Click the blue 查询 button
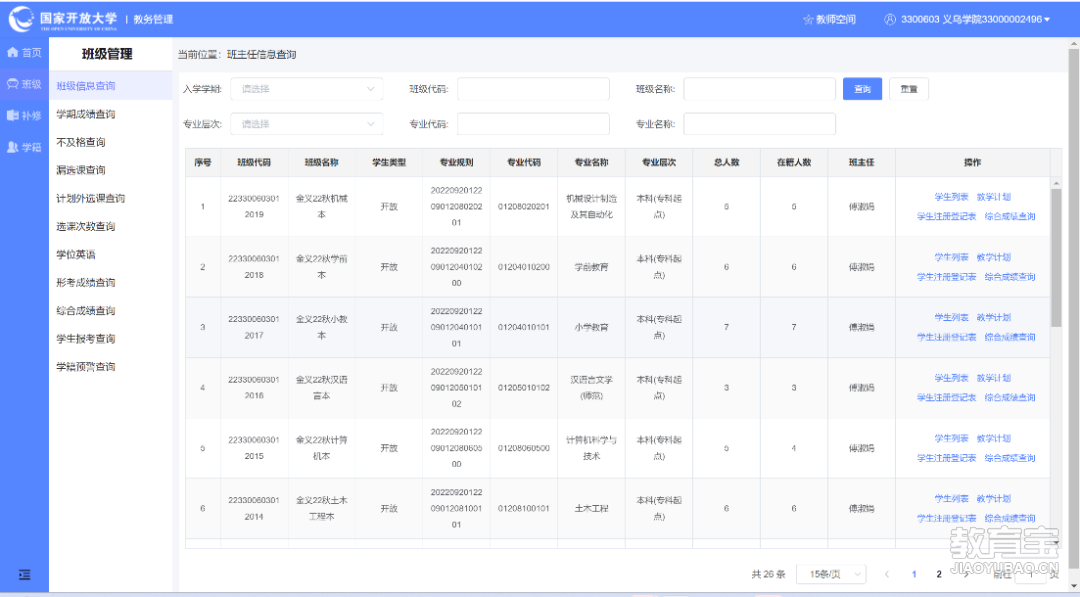The height and width of the screenshot is (597, 1080). coord(862,89)
